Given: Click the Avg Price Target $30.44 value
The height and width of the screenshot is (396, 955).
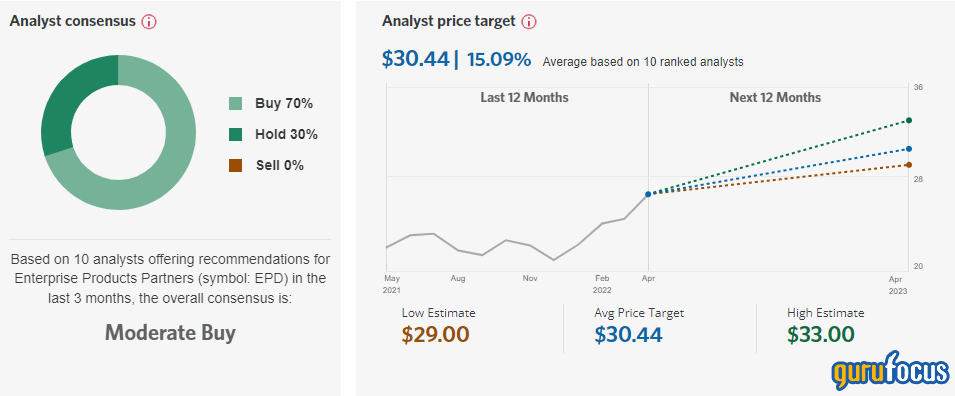Looking at the screenshot, I should (629, 334).
